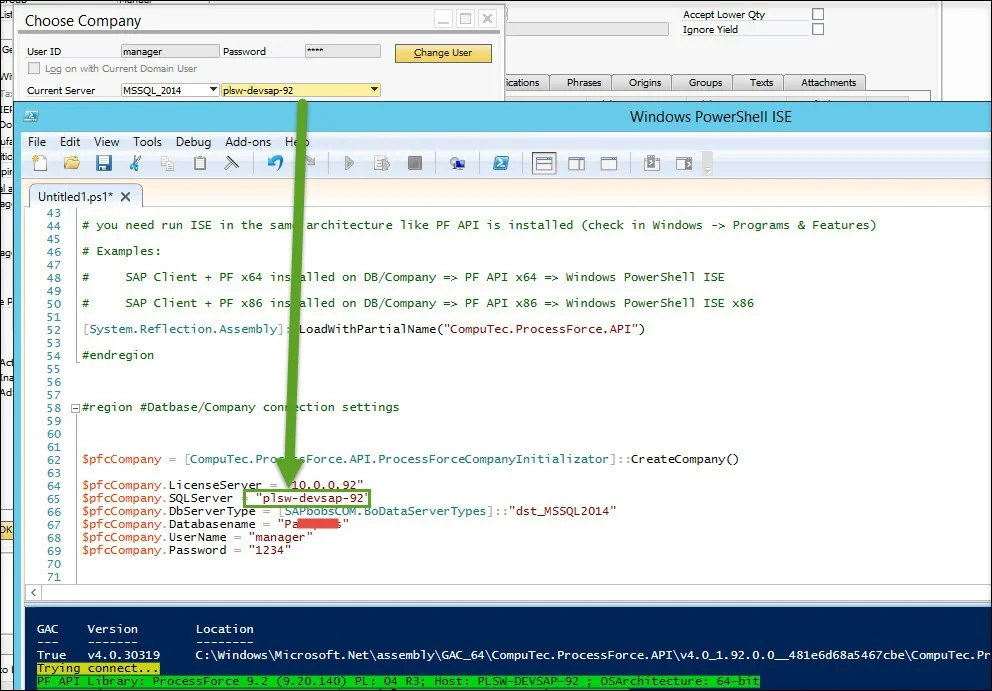Screen dimensions: 992x691
Task: Click the New Remote PowerShell Tab icon
Action: click(x=457, y=163)
